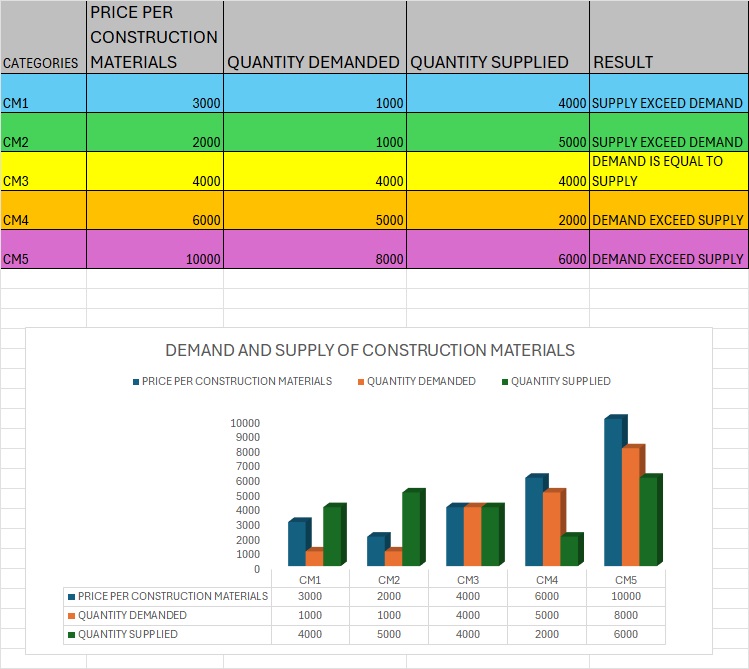Click the 10000 label on the chart's vertical axis
Viewport: 749px width, 669px height.
click(245, 423)
